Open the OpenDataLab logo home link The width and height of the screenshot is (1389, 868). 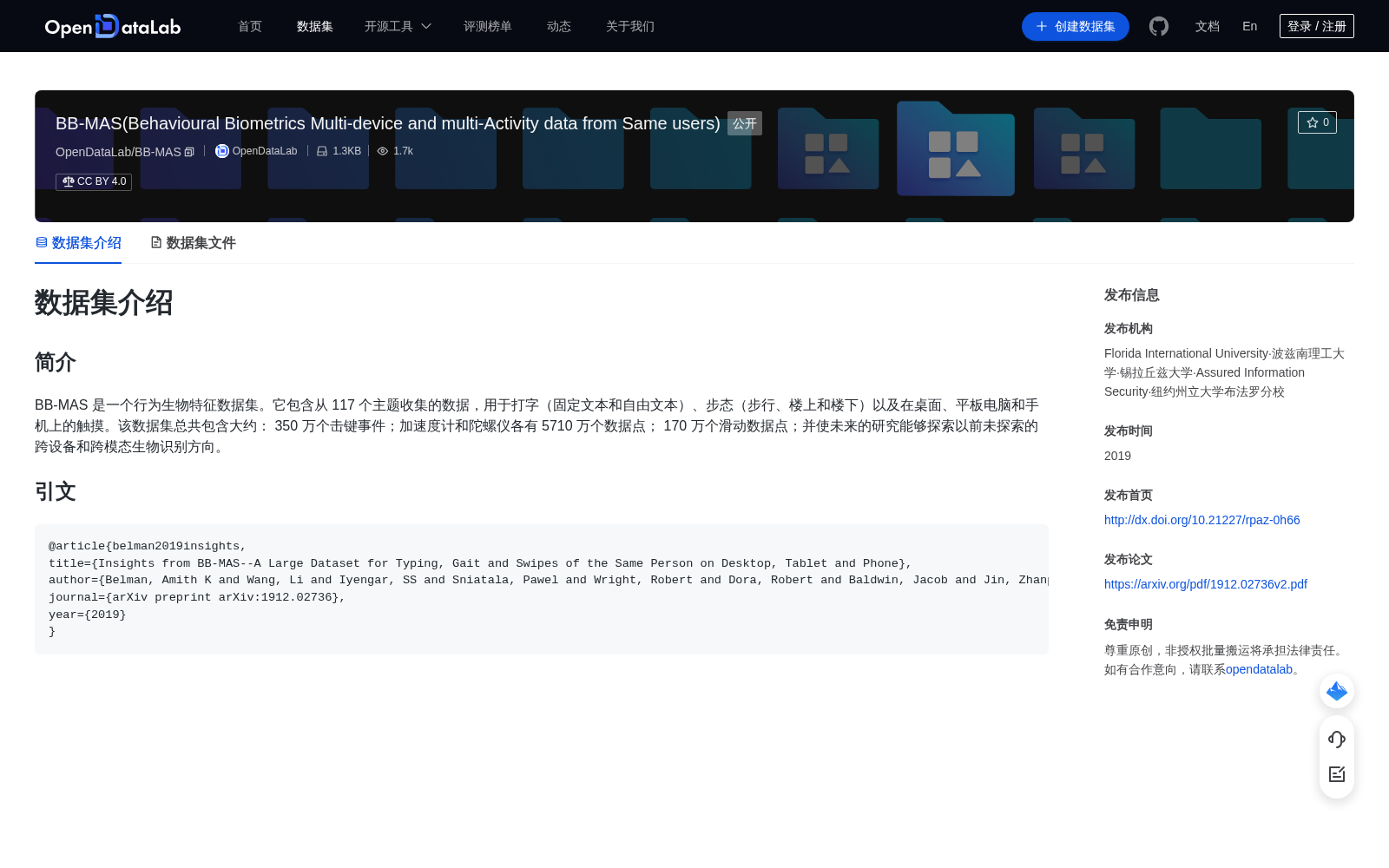pos(113,27)
